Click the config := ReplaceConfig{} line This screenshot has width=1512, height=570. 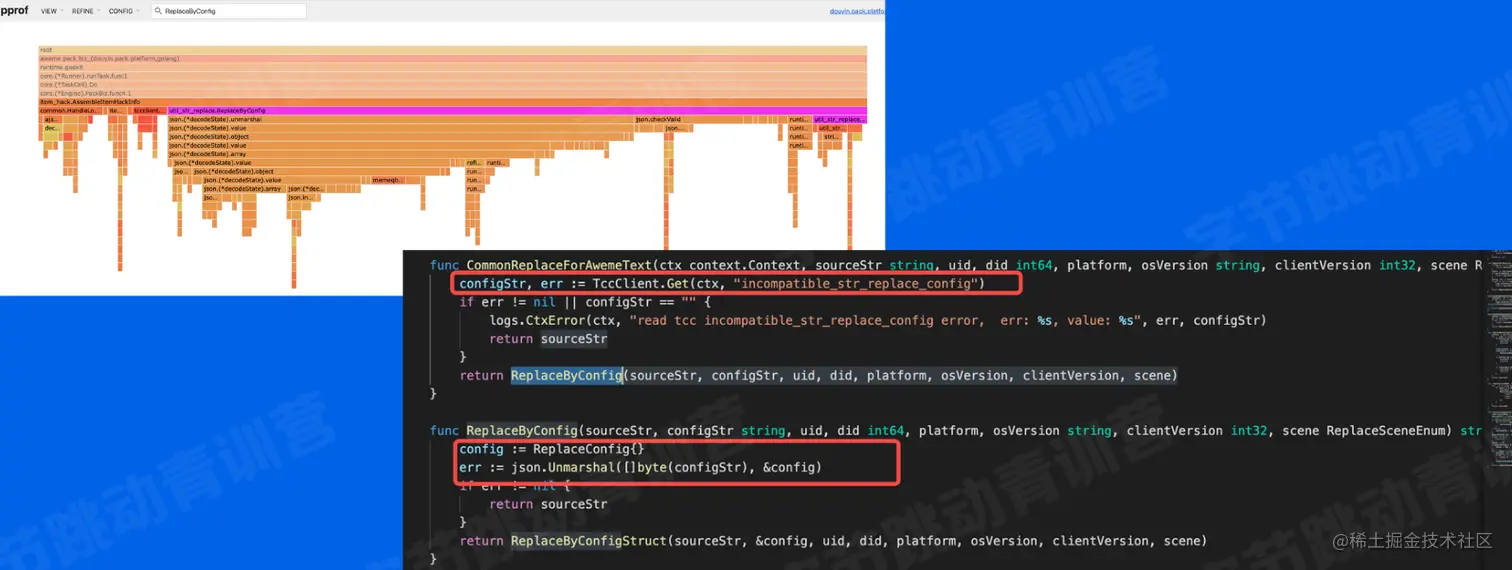click(x=552, y=449)
